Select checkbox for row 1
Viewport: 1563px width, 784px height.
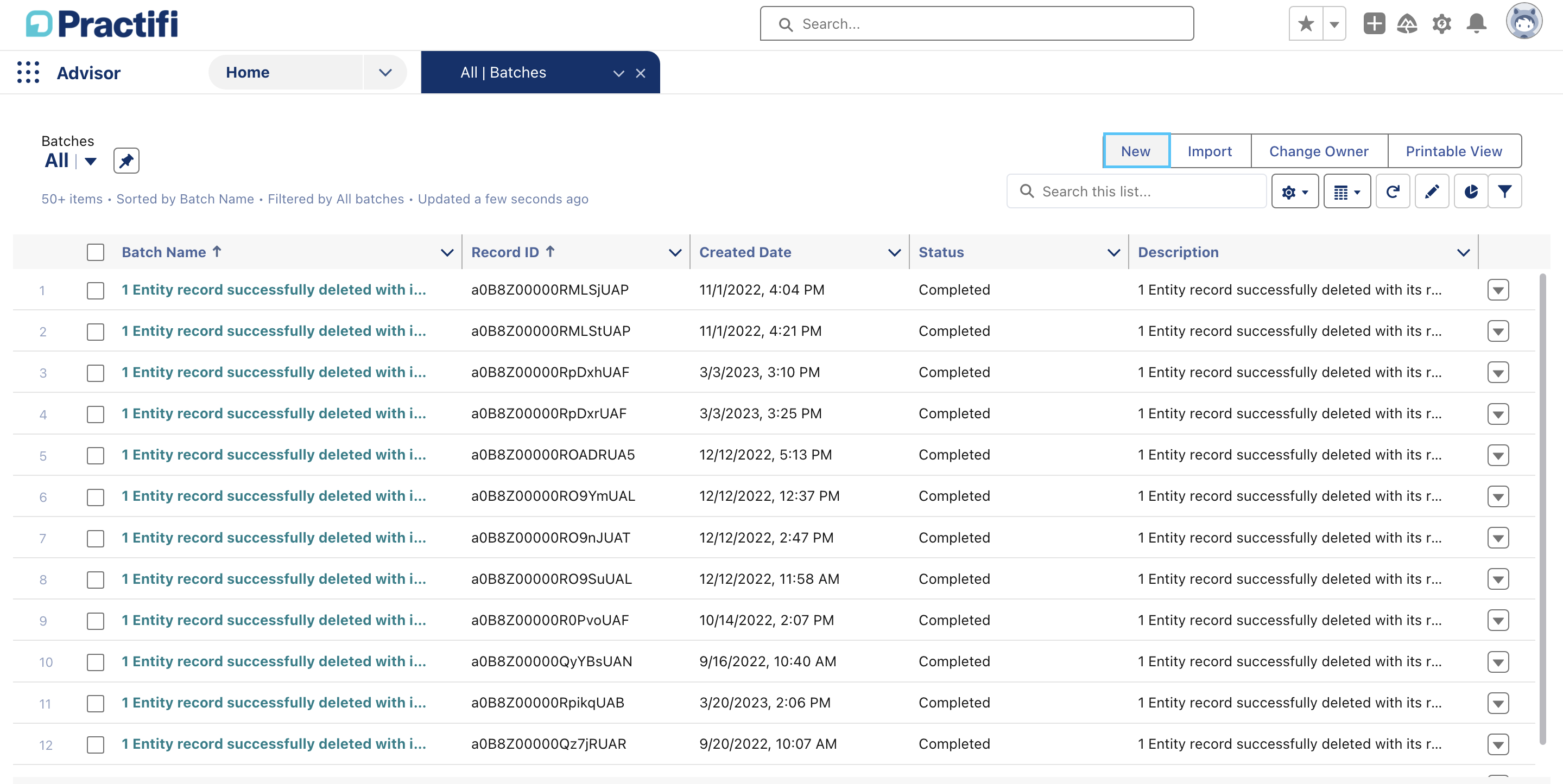(x=95, y=290)
